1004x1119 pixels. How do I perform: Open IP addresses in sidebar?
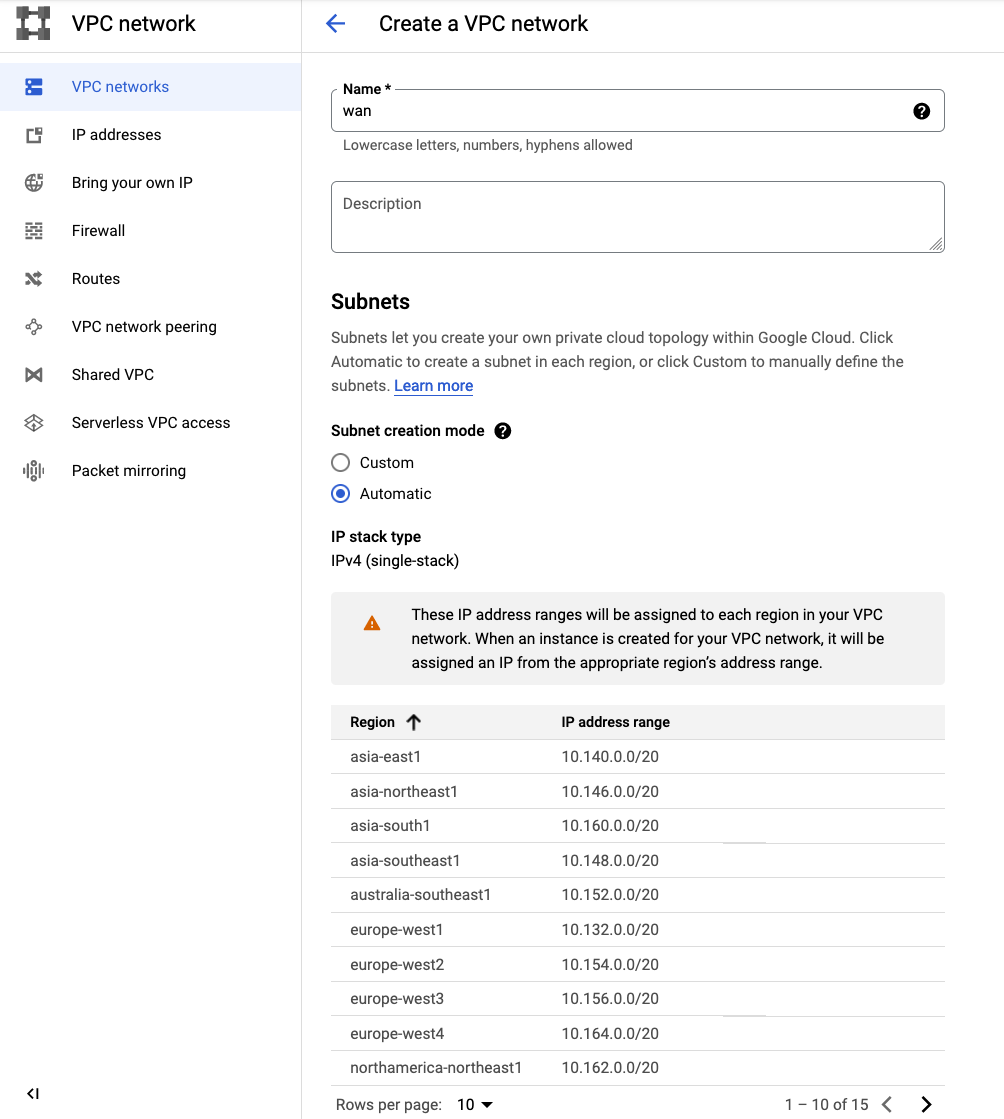click(x=116, y=135)
